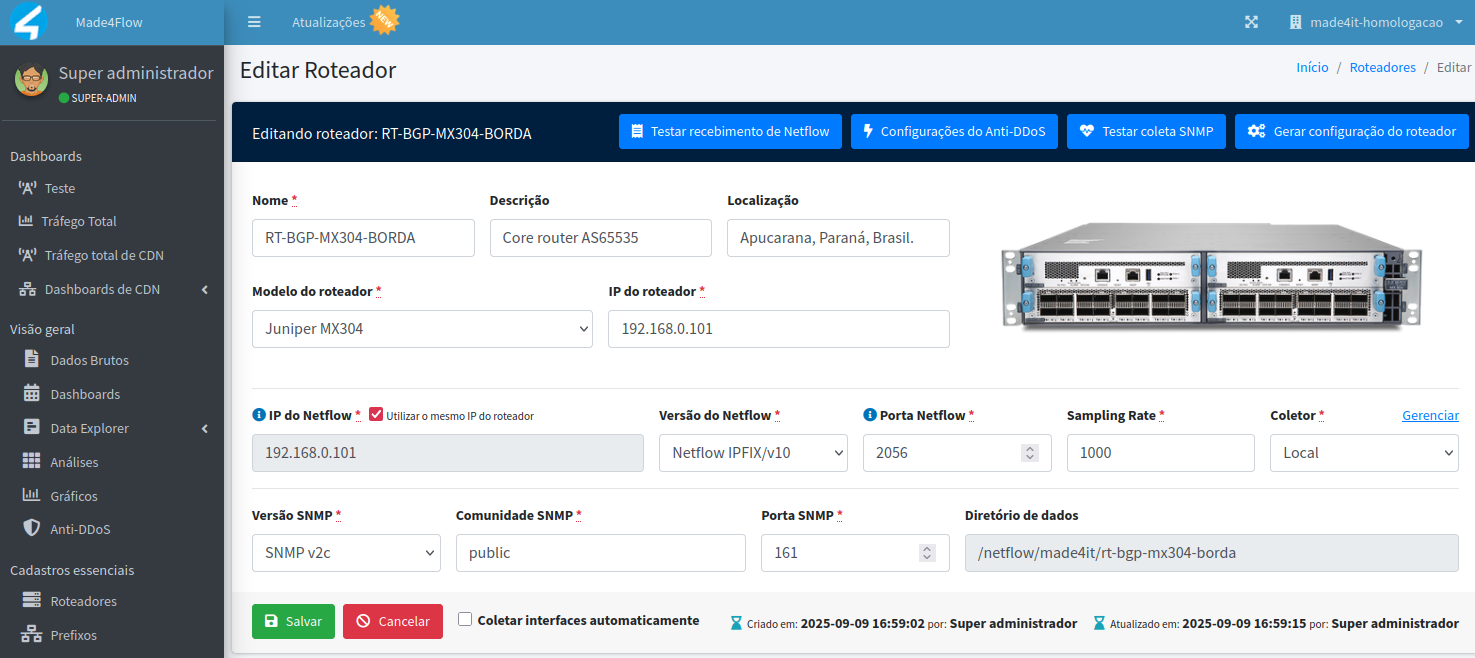Click the info icon beside IP do Netflow
This screenshot has width=1475, height=658.
click(259, 415)
